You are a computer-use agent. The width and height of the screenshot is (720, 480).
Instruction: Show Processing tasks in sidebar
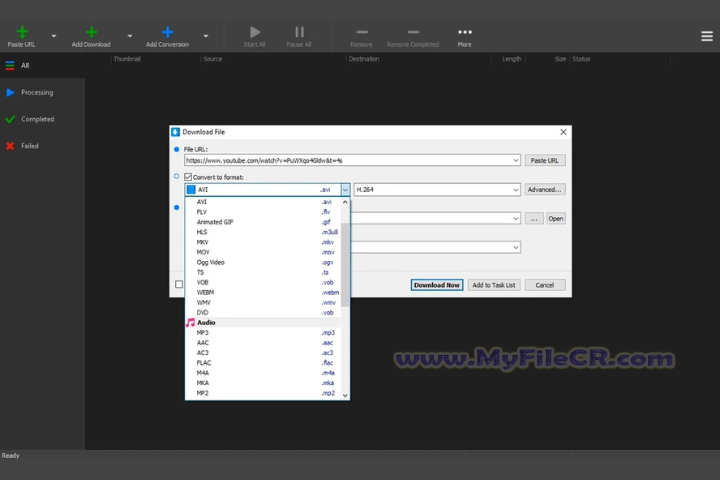pos(42,92)
